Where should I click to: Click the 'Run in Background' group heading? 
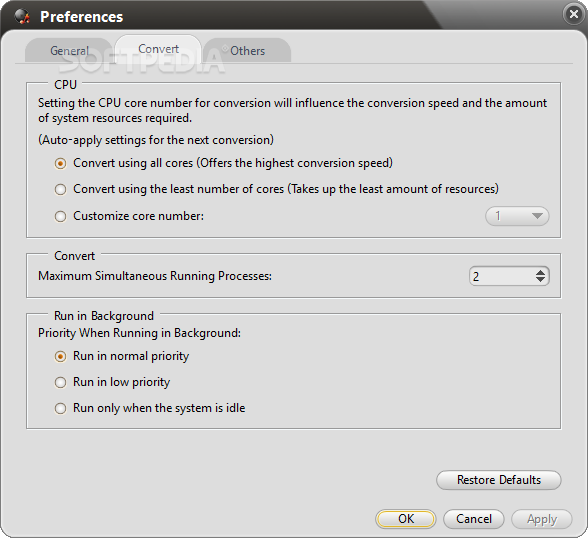coord(104,316)
